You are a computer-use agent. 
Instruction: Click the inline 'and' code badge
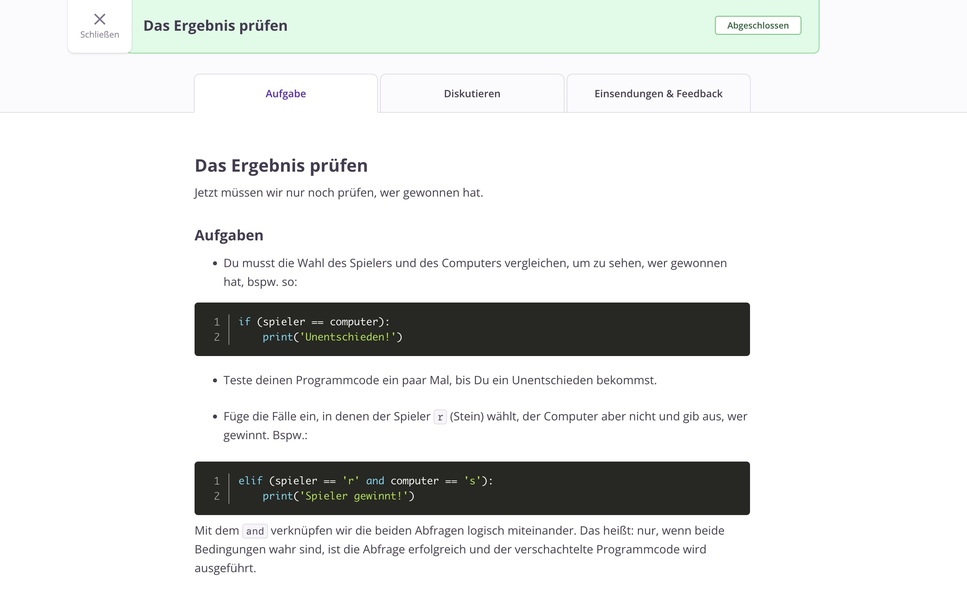coord(255,531)
